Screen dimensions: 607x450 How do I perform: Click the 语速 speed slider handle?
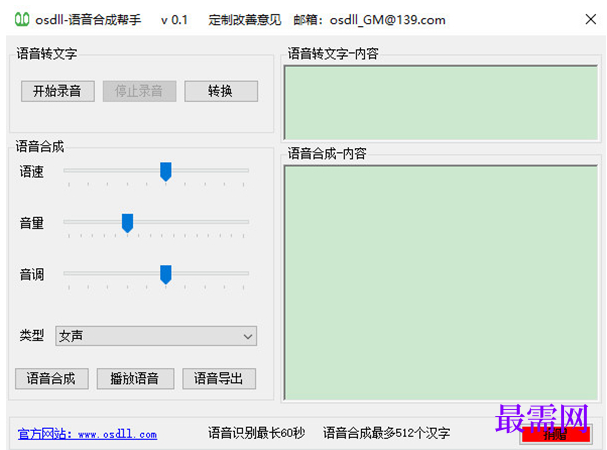[166, 172]
